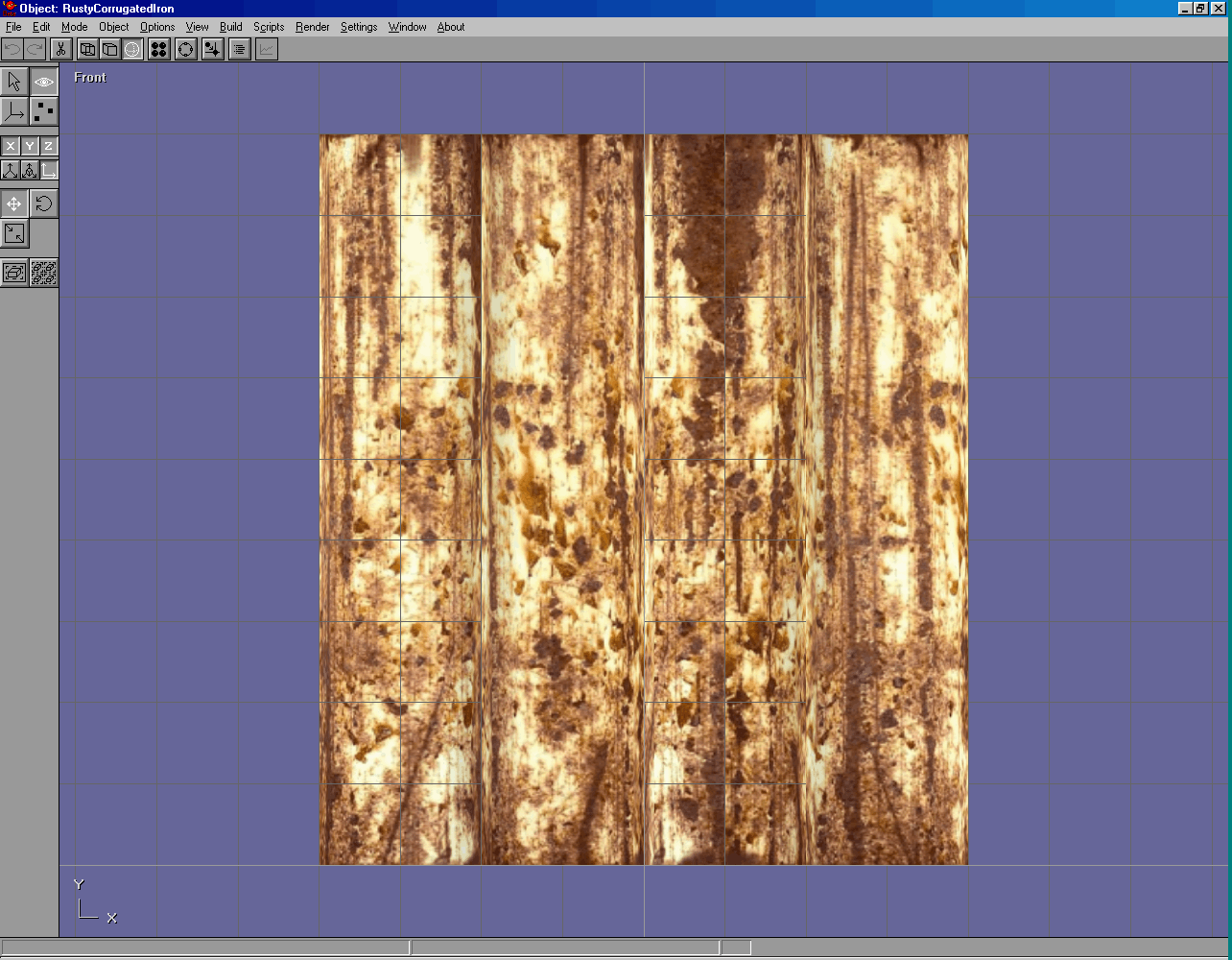Switch off the eye viewpoint mode
Viewport: 1232px width, 960px height.
pos(44,83)
